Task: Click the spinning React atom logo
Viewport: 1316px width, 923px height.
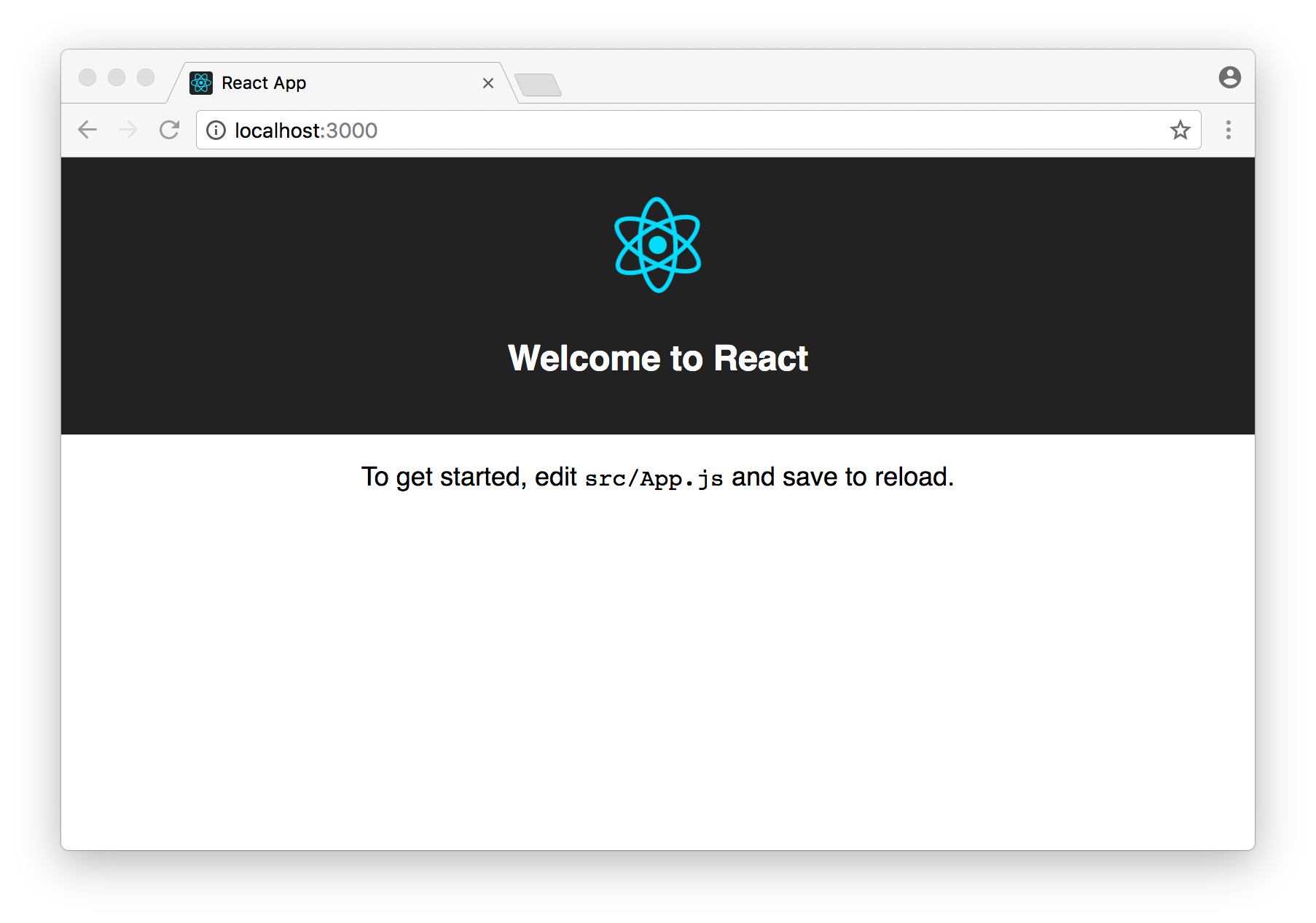Action: tap(658, 246)
